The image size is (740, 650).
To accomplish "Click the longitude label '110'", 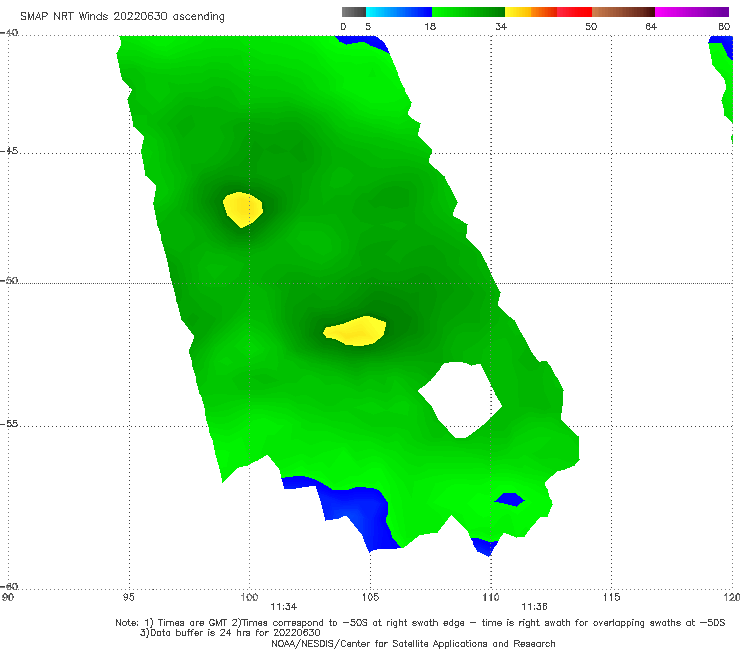I will [x=491, y=597].
